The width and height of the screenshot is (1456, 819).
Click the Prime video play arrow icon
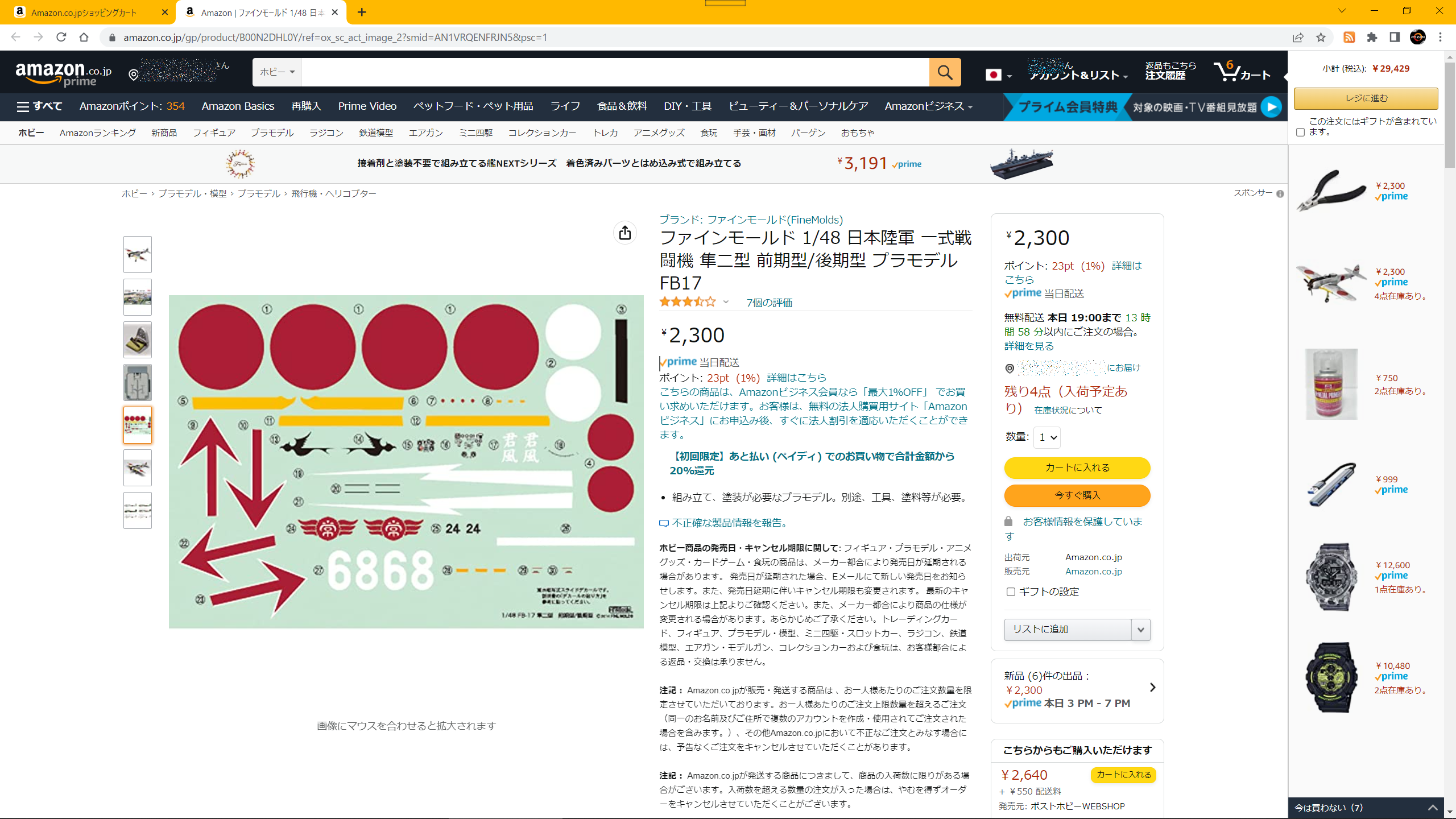pos(1271,106)
